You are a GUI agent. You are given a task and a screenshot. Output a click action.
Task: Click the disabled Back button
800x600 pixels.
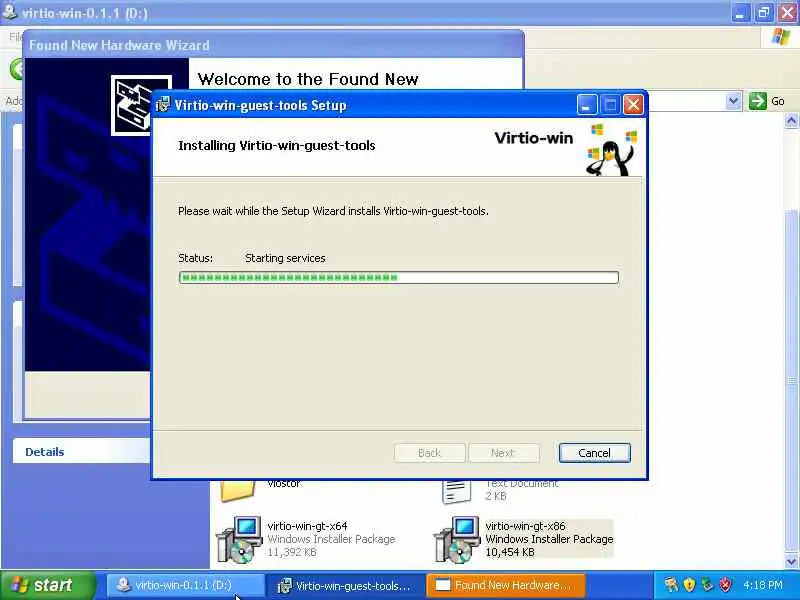point(430,453)
